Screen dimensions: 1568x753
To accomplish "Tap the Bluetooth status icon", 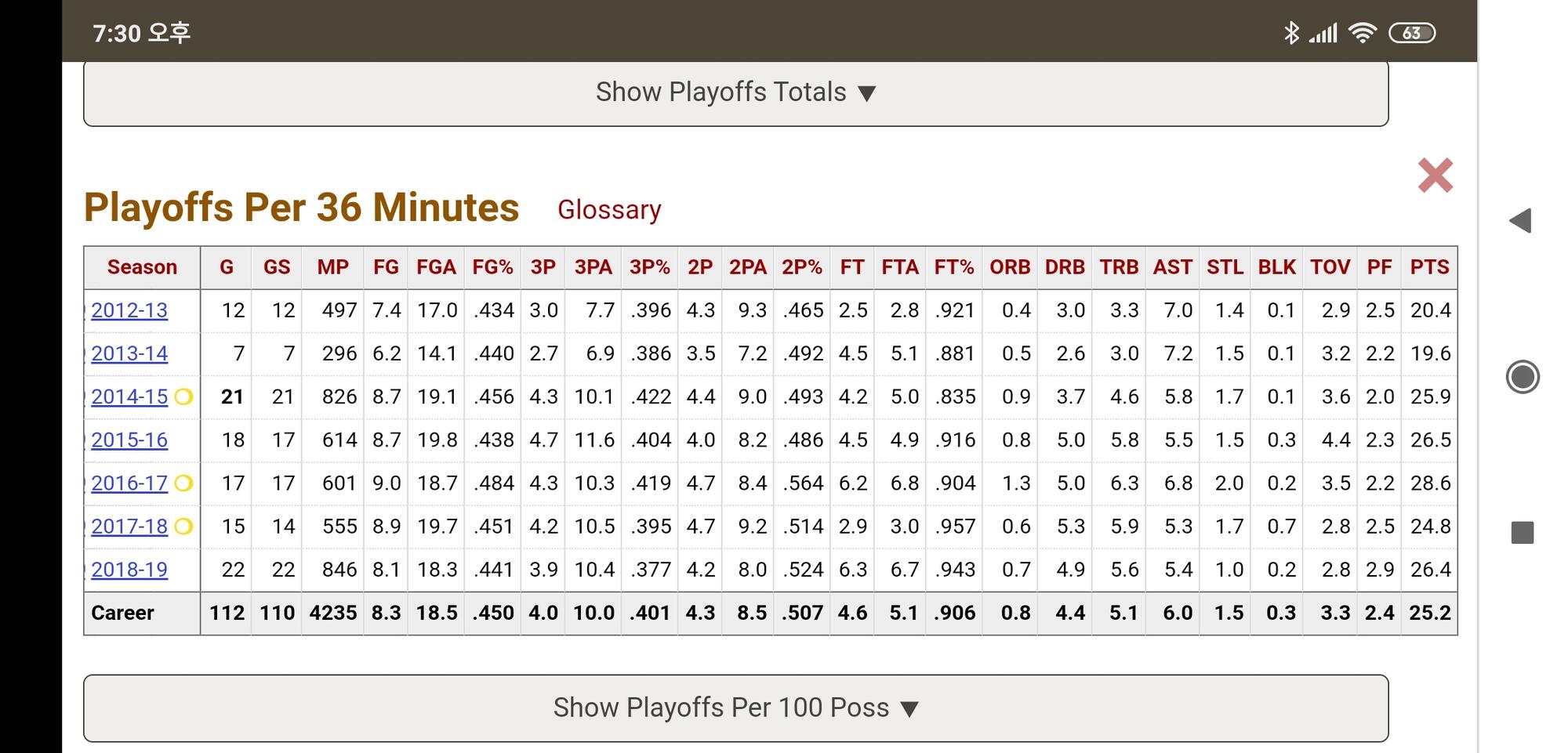I will [x=1290, y=33].
